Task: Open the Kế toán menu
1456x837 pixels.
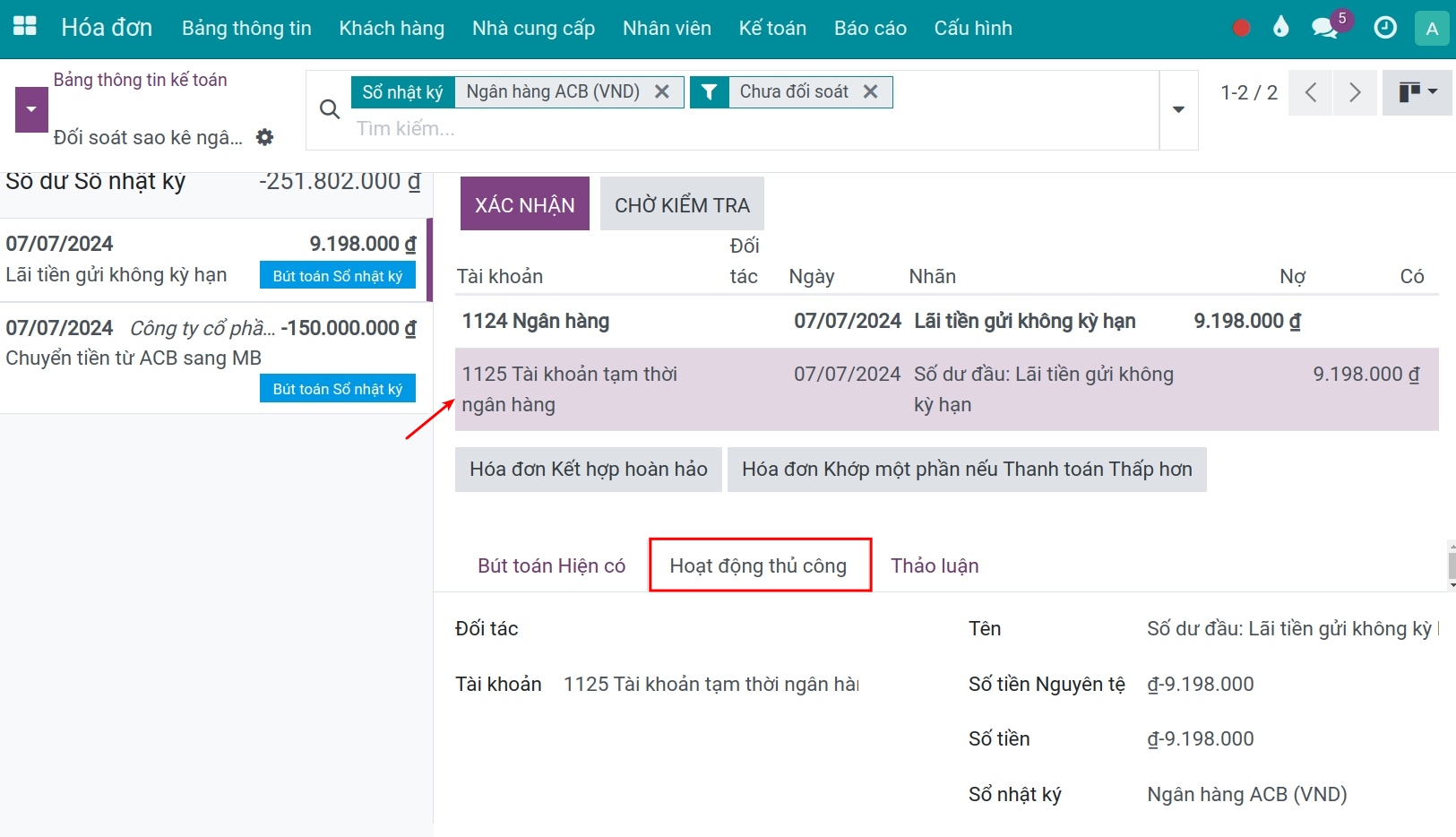Action: pyautogui.click(x=771, y=28)
